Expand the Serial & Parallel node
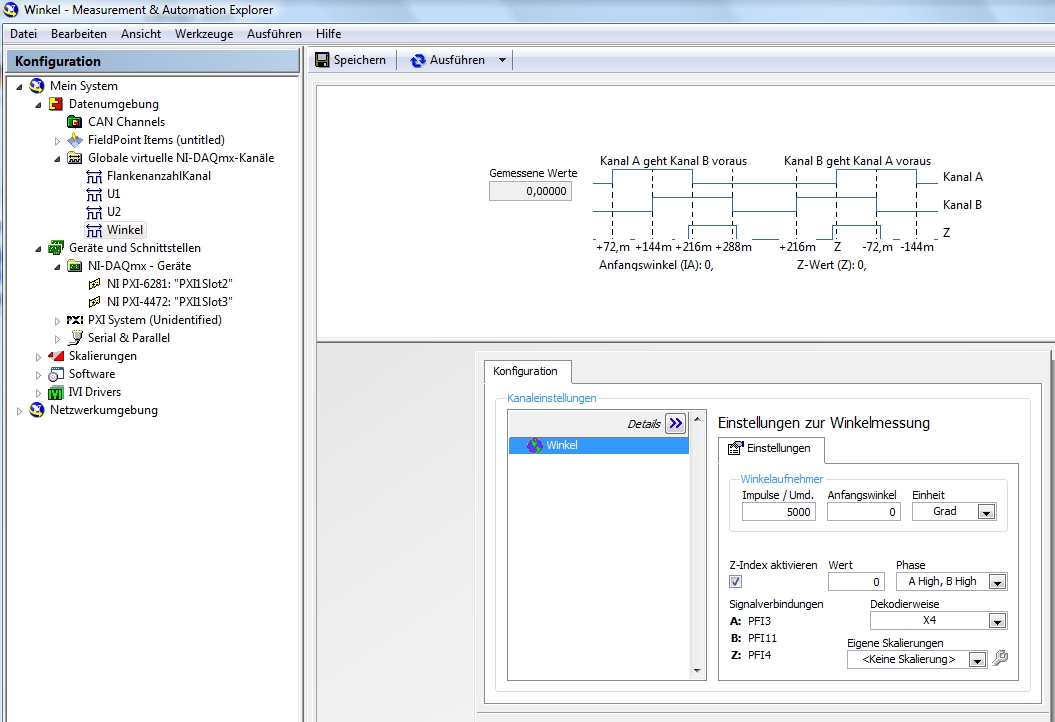Screen dimensions: 1055x722 tap(57, 339)
